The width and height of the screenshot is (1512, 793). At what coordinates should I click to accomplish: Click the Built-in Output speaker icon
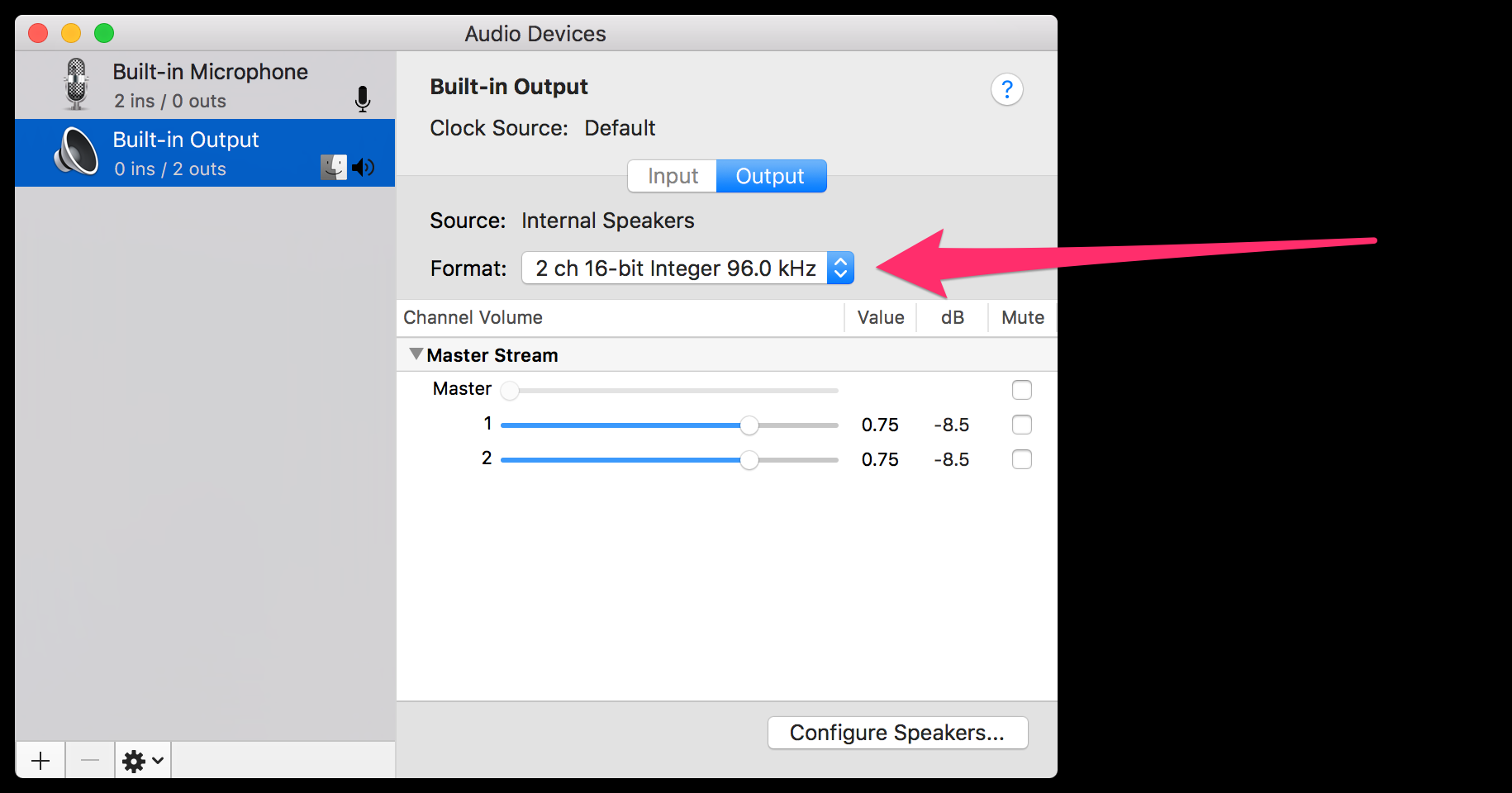[x=76, y=152]
